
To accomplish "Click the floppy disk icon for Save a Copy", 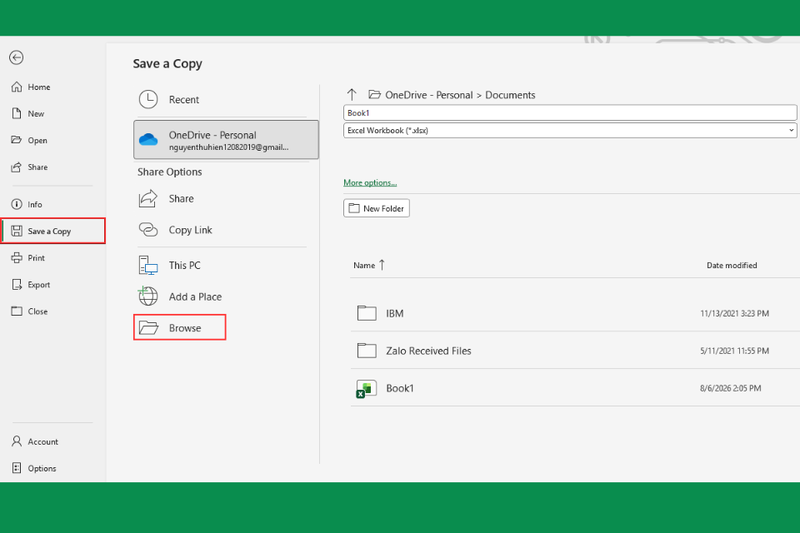I will (17, 231).
